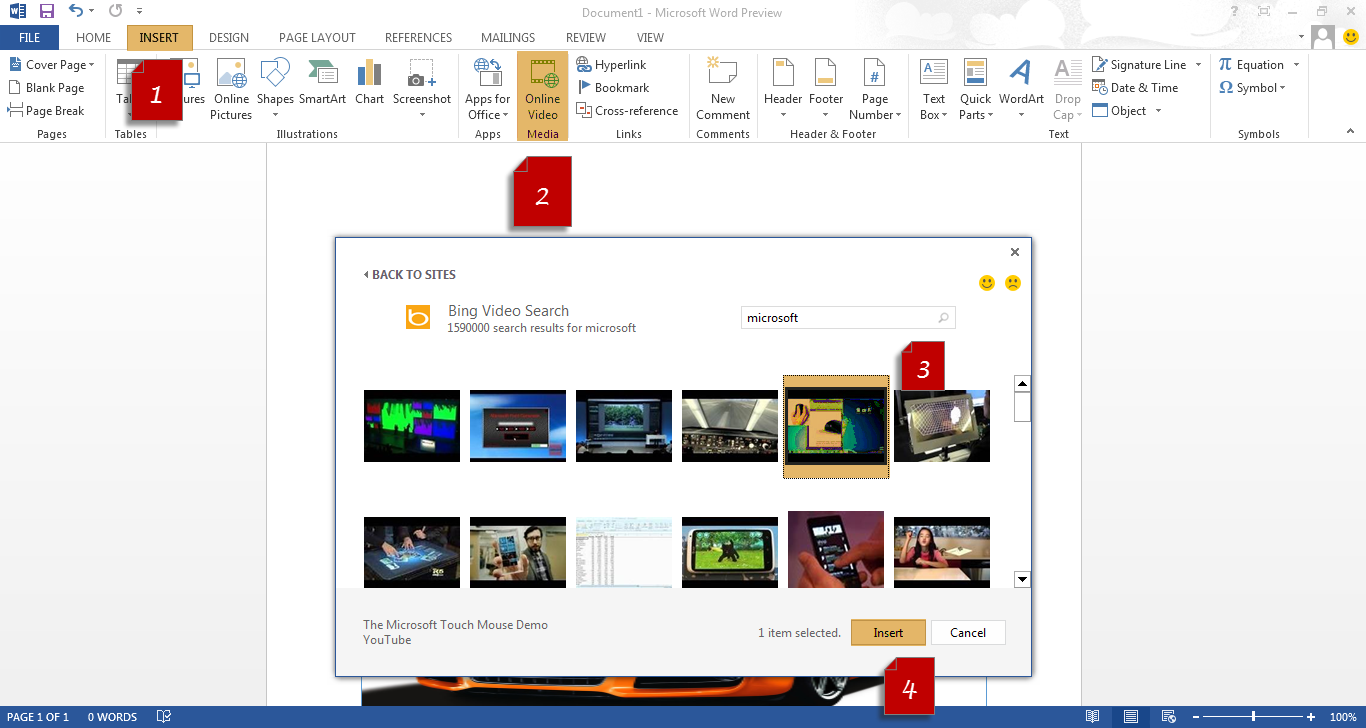1366x728 pixels.
Task: Switch to the REFERENCES tab
Action: click(419, 38)
